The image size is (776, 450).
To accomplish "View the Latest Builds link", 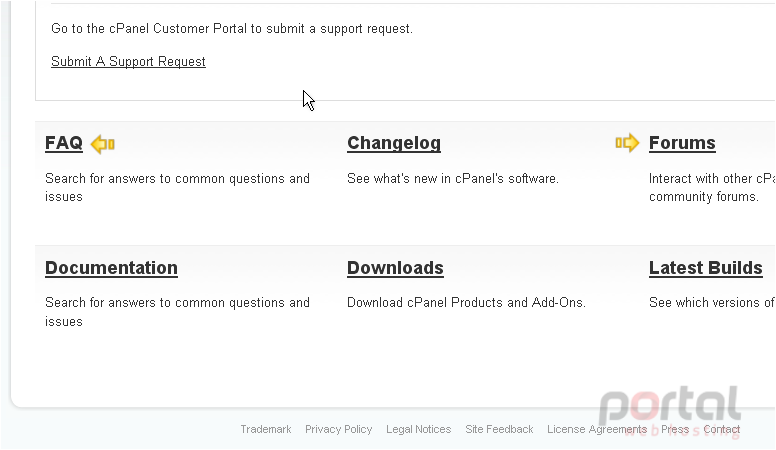I will coord(706,268).
